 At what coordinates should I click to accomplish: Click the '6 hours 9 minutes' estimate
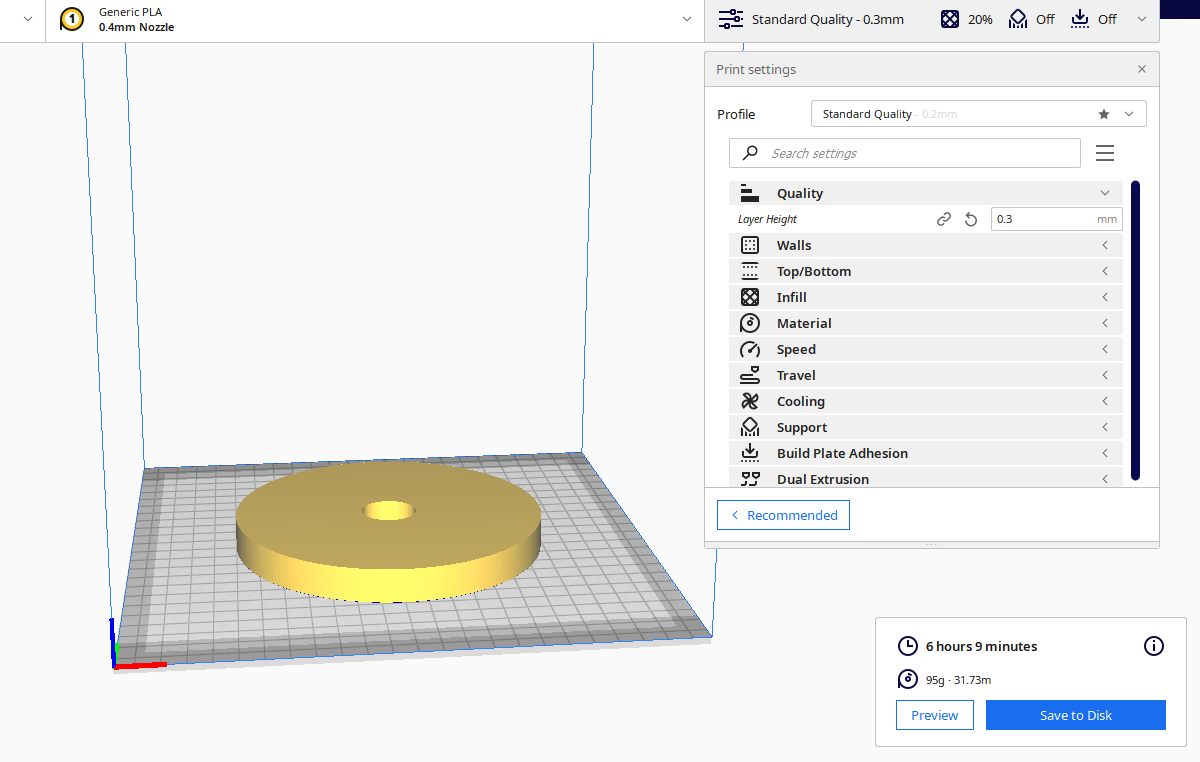coord(981,646)
